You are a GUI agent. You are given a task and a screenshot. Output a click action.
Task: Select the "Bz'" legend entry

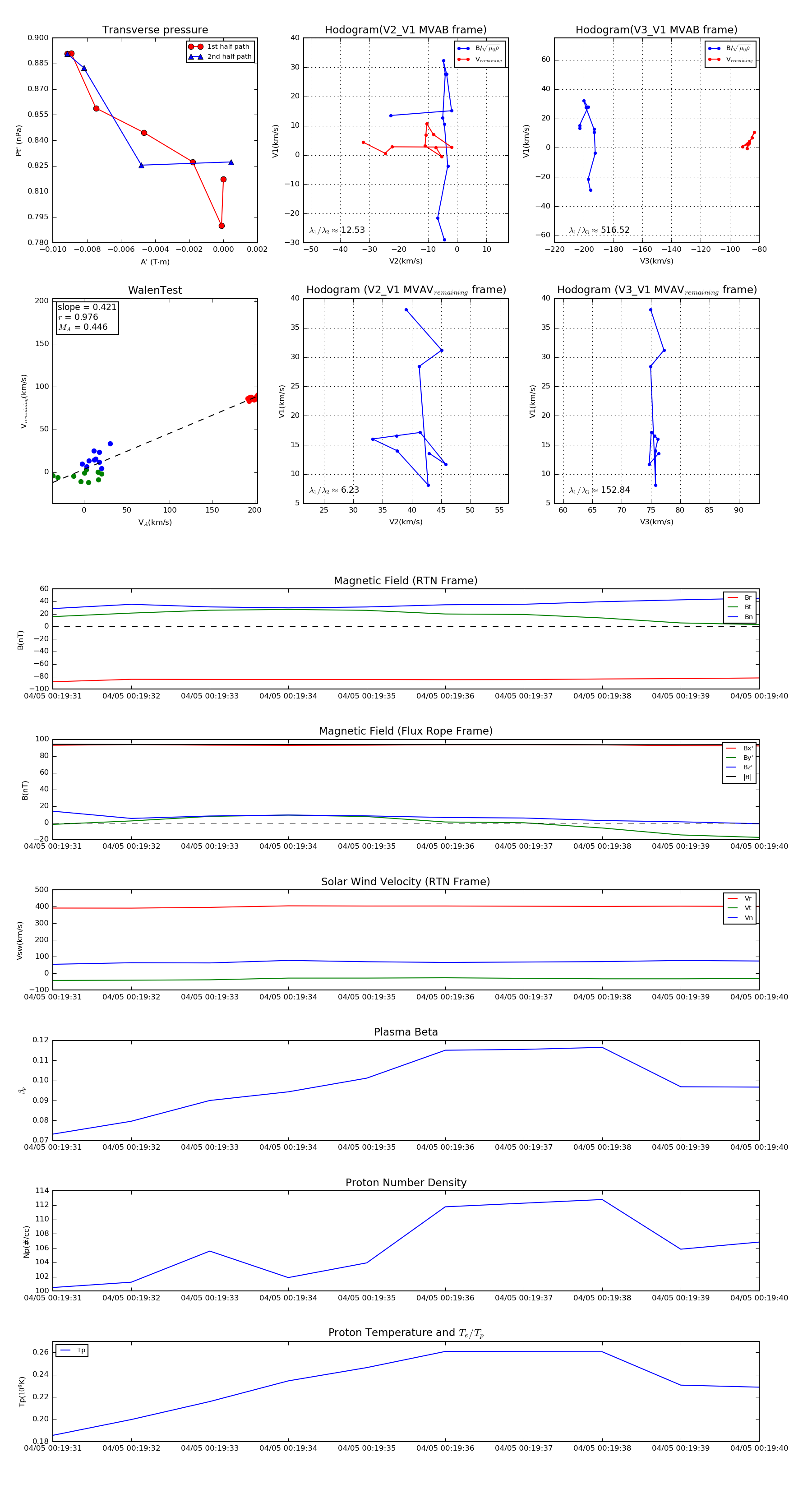click(x=739, y=767)
